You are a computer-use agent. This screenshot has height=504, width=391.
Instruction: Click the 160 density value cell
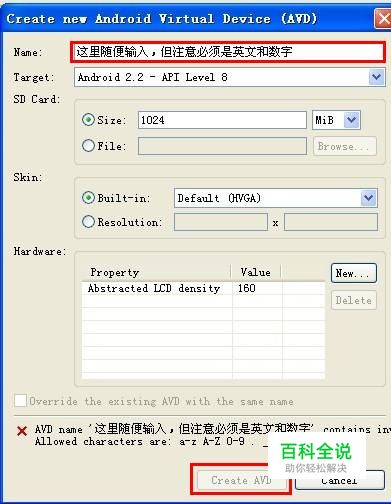[x=257, y=288]
